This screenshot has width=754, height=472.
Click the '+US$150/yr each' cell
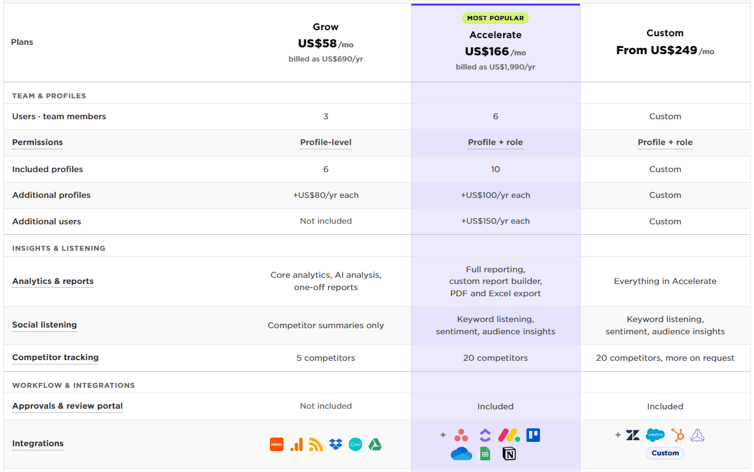click(495, 221)
